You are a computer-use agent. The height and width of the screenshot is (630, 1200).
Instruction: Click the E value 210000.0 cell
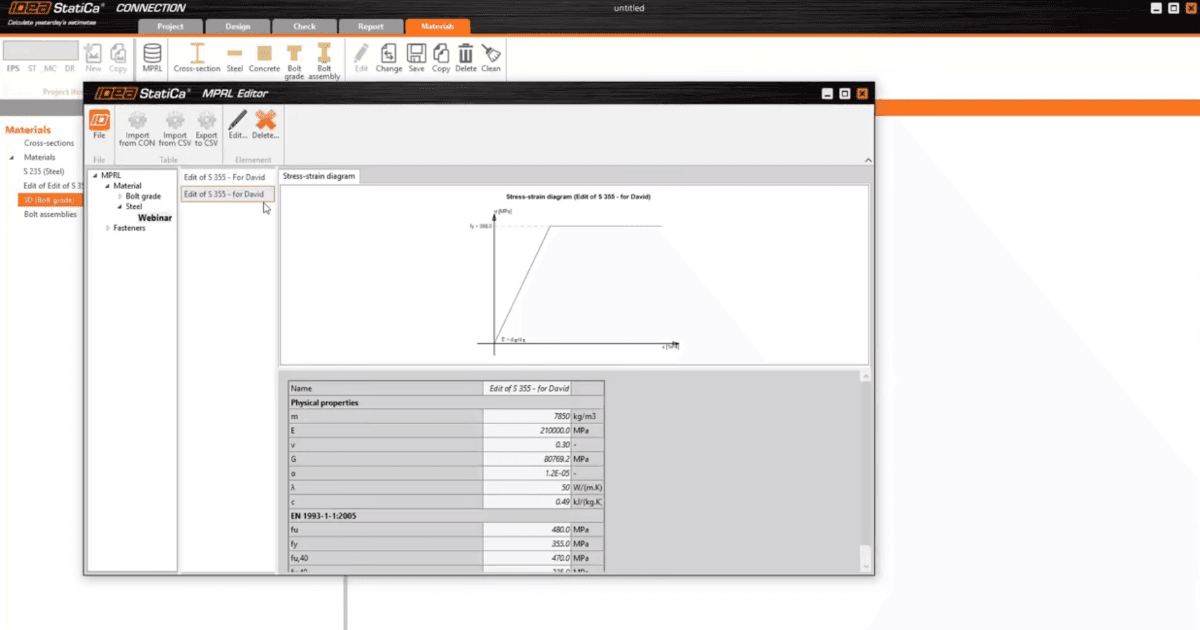tap(527, 429)
